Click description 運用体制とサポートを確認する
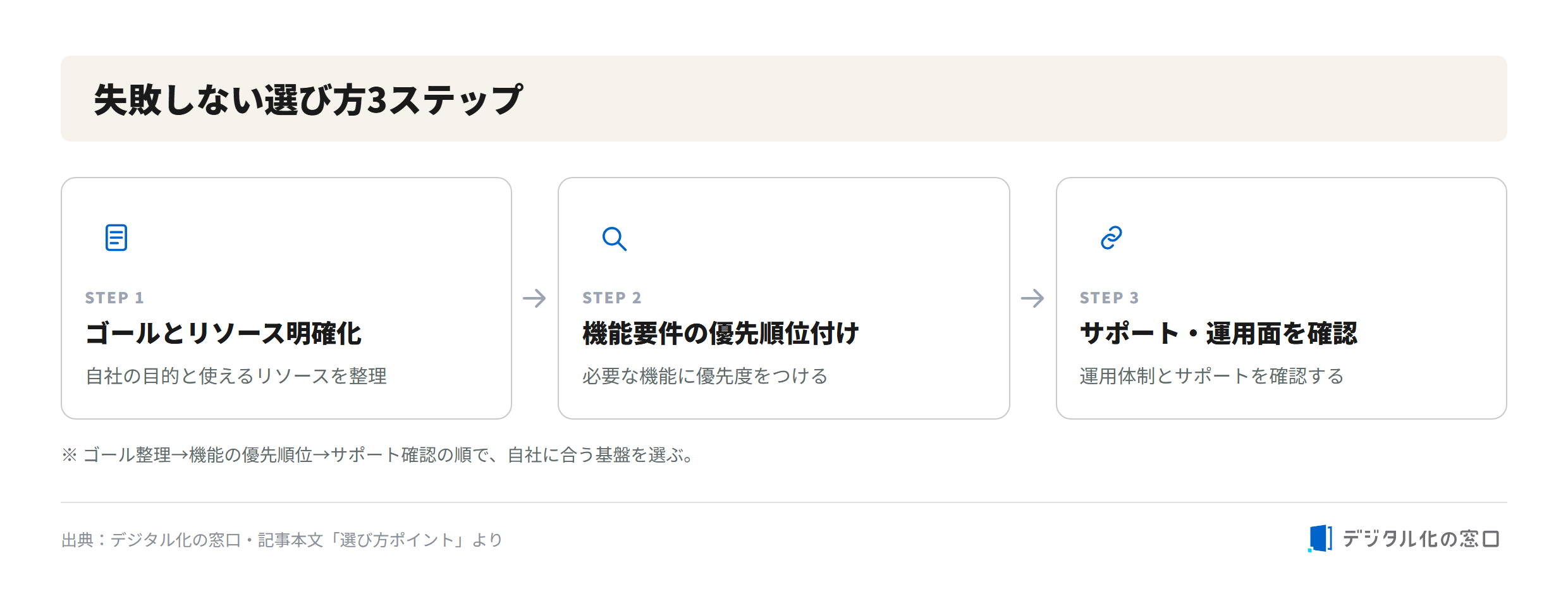 click(1211, 376)
